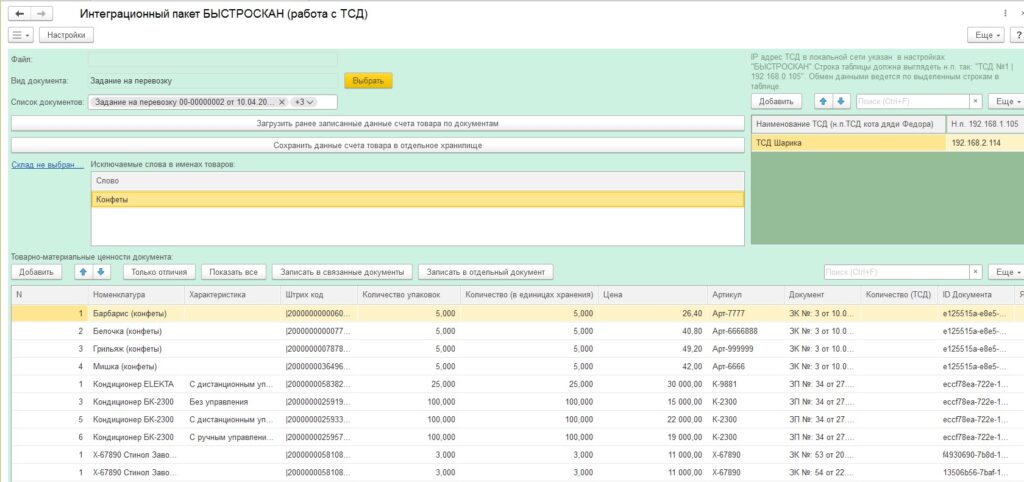Screen dimensions: 1024x482
Task: Move goods table row down with arrow icon
Action: 101,271
